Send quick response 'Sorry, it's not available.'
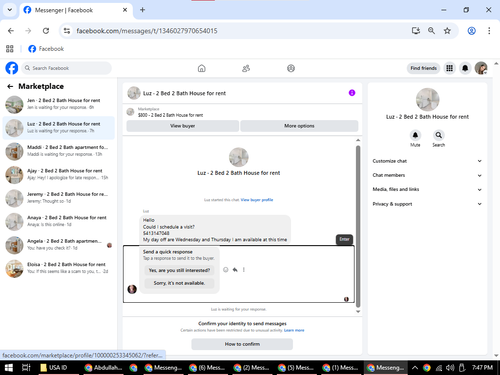Image resolution: width=500 pixels, height=375 pixels. 179,283
